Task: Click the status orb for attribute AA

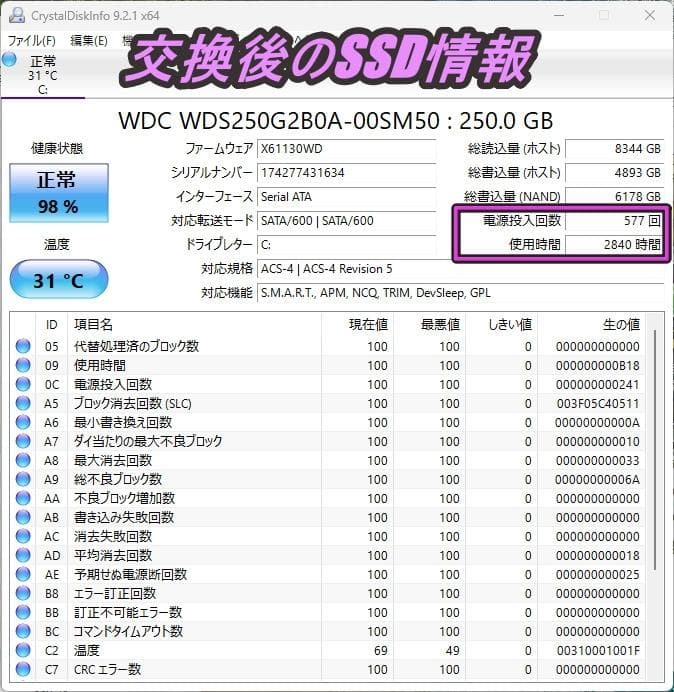Action: 23,498
